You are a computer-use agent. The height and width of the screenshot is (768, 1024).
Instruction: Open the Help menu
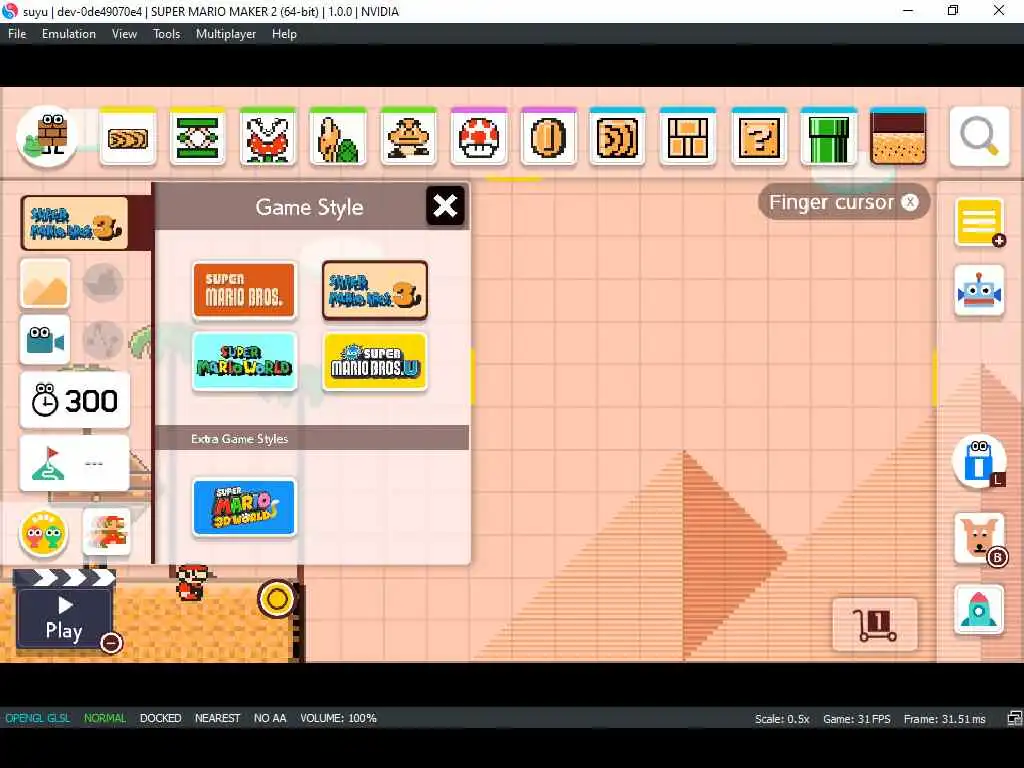pyautogui.click(x=284, y=34)
